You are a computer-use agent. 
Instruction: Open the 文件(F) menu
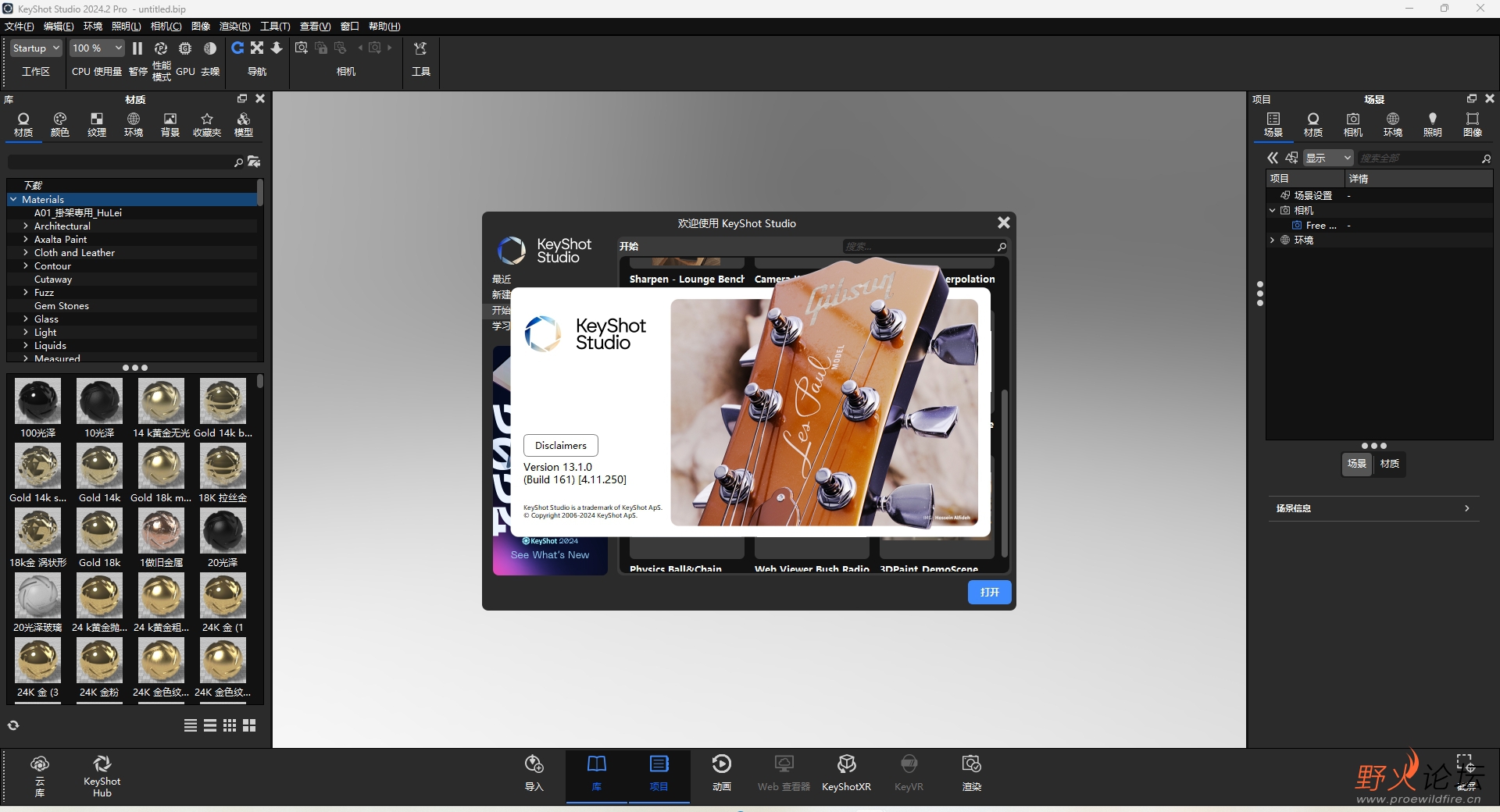point(20,27)
